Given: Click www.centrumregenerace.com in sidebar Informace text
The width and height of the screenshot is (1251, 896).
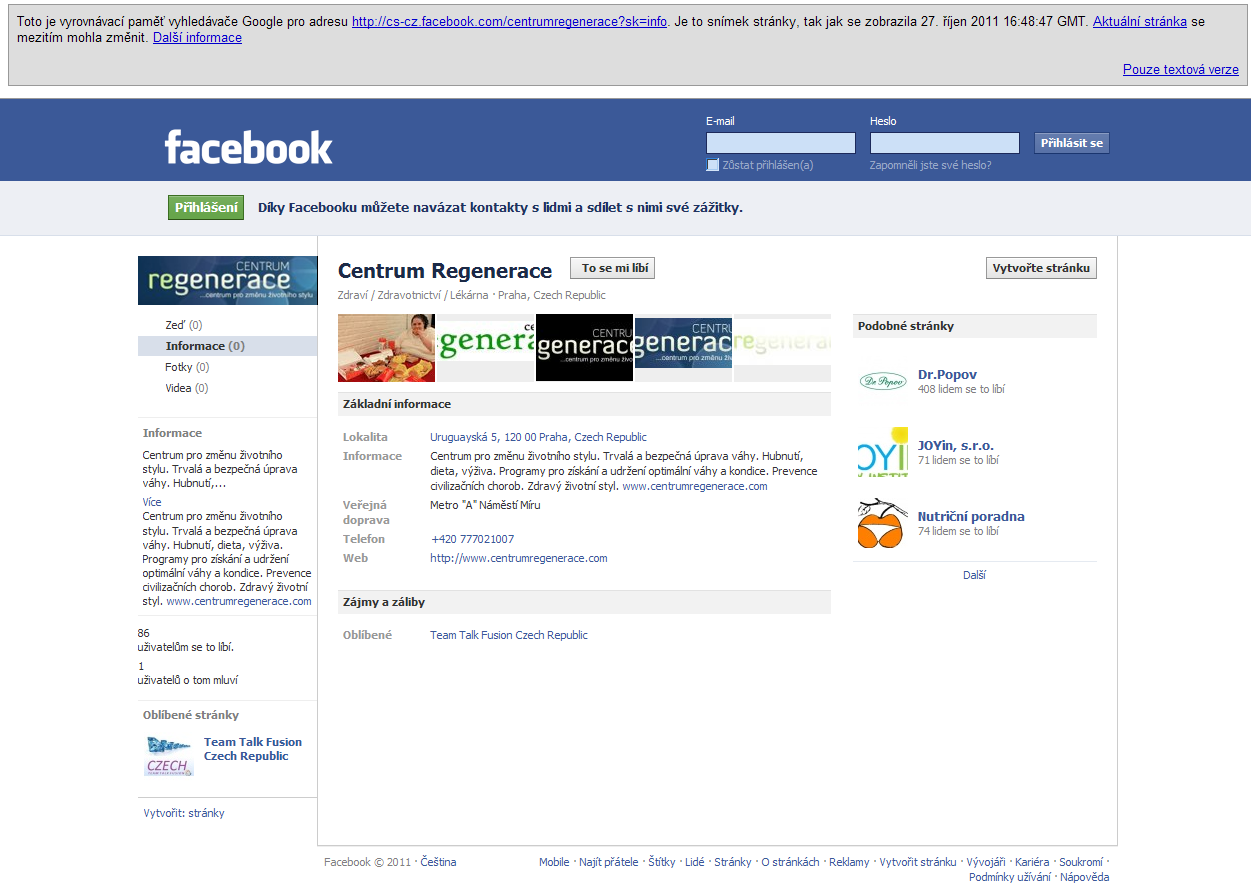Looking at the screenshot, I should tap(239, 601).
